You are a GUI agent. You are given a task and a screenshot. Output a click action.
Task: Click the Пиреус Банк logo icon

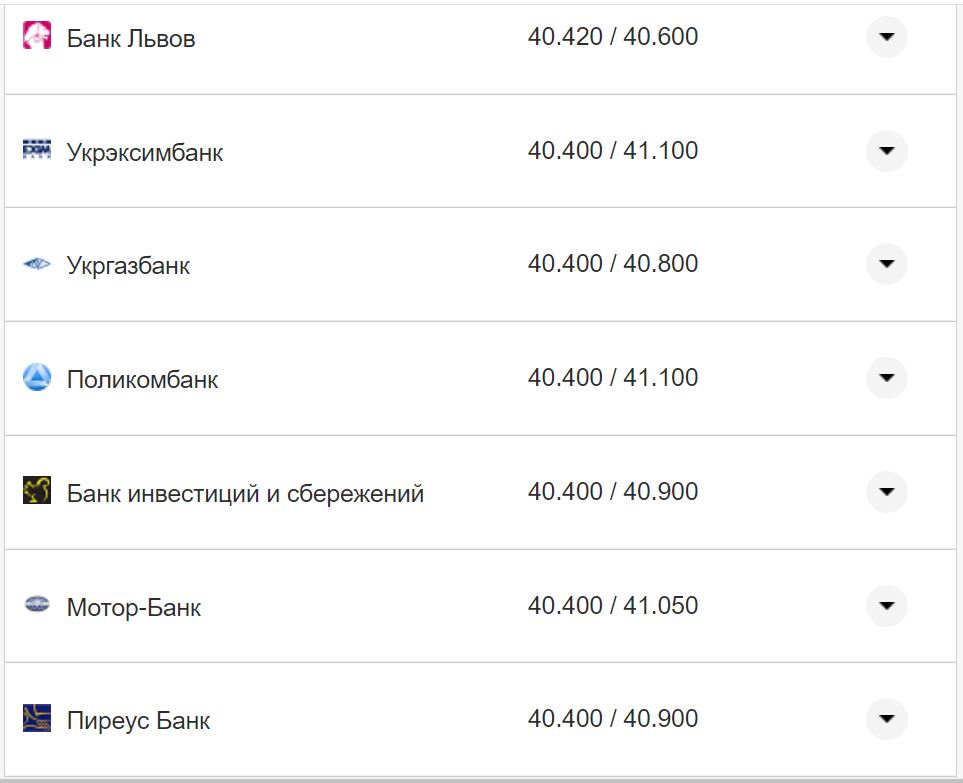(x=37, y=719)
